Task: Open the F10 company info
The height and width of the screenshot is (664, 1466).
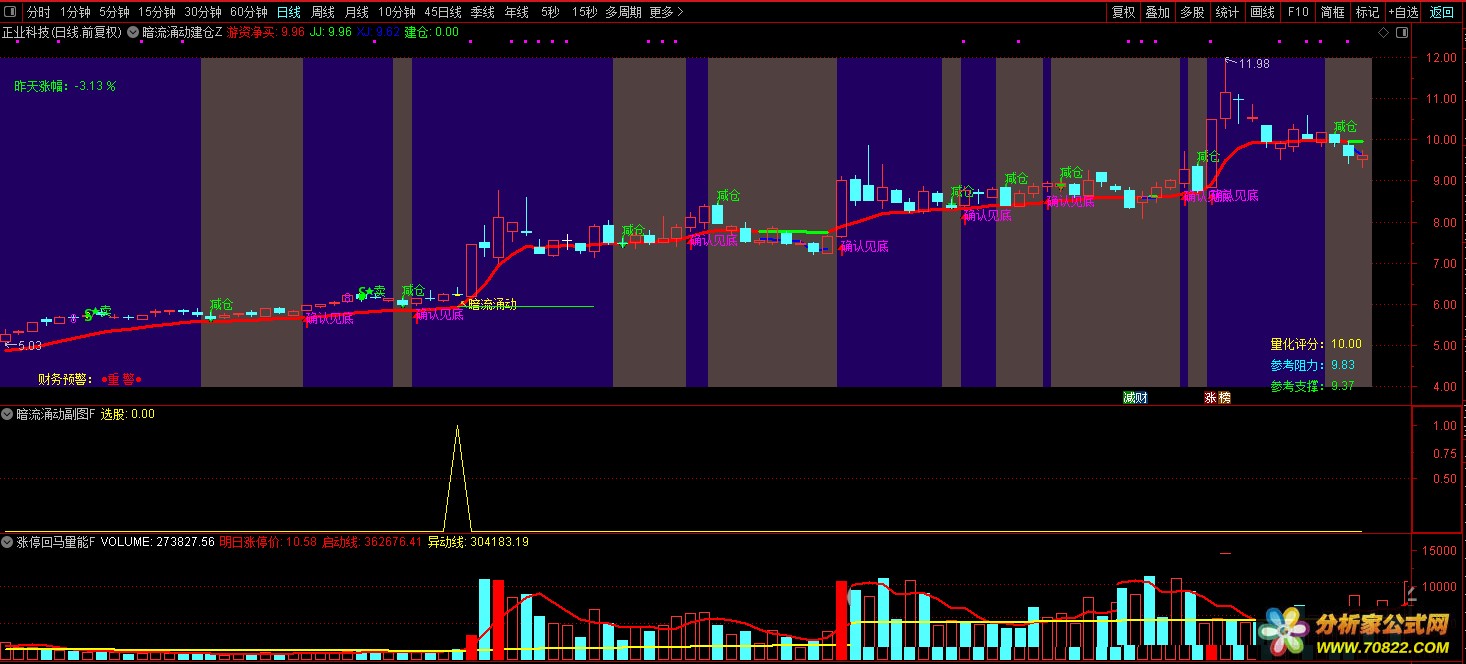Action: [x=1298, y=12]
